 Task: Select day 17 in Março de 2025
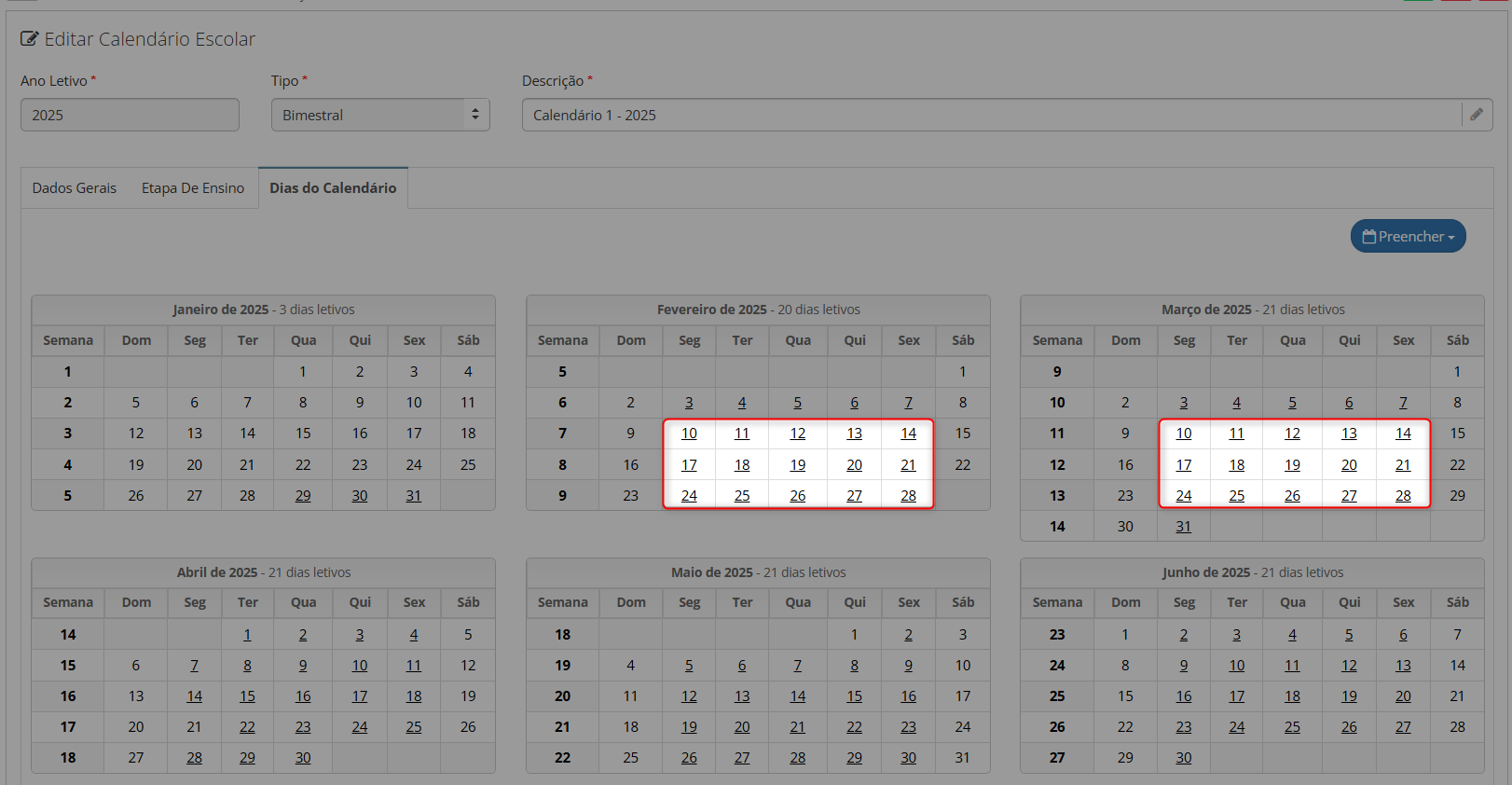point(1184,465)
